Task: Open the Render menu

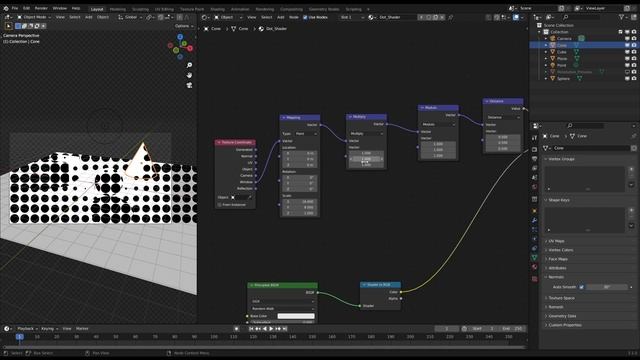Action: pos(41,8)
